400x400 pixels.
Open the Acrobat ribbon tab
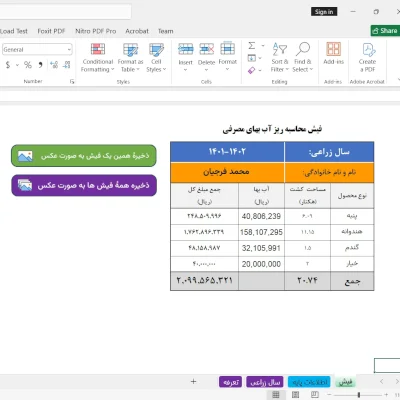click(137, 31)
